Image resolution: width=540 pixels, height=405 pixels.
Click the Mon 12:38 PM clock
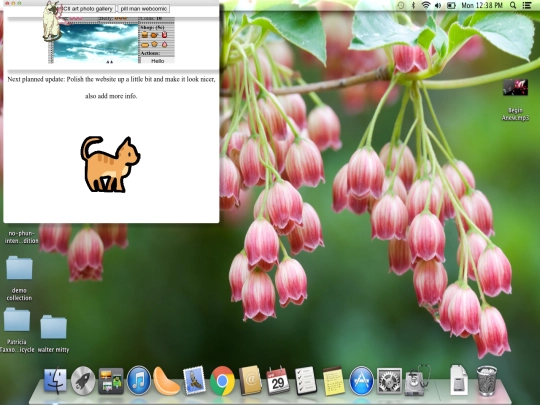482,5
